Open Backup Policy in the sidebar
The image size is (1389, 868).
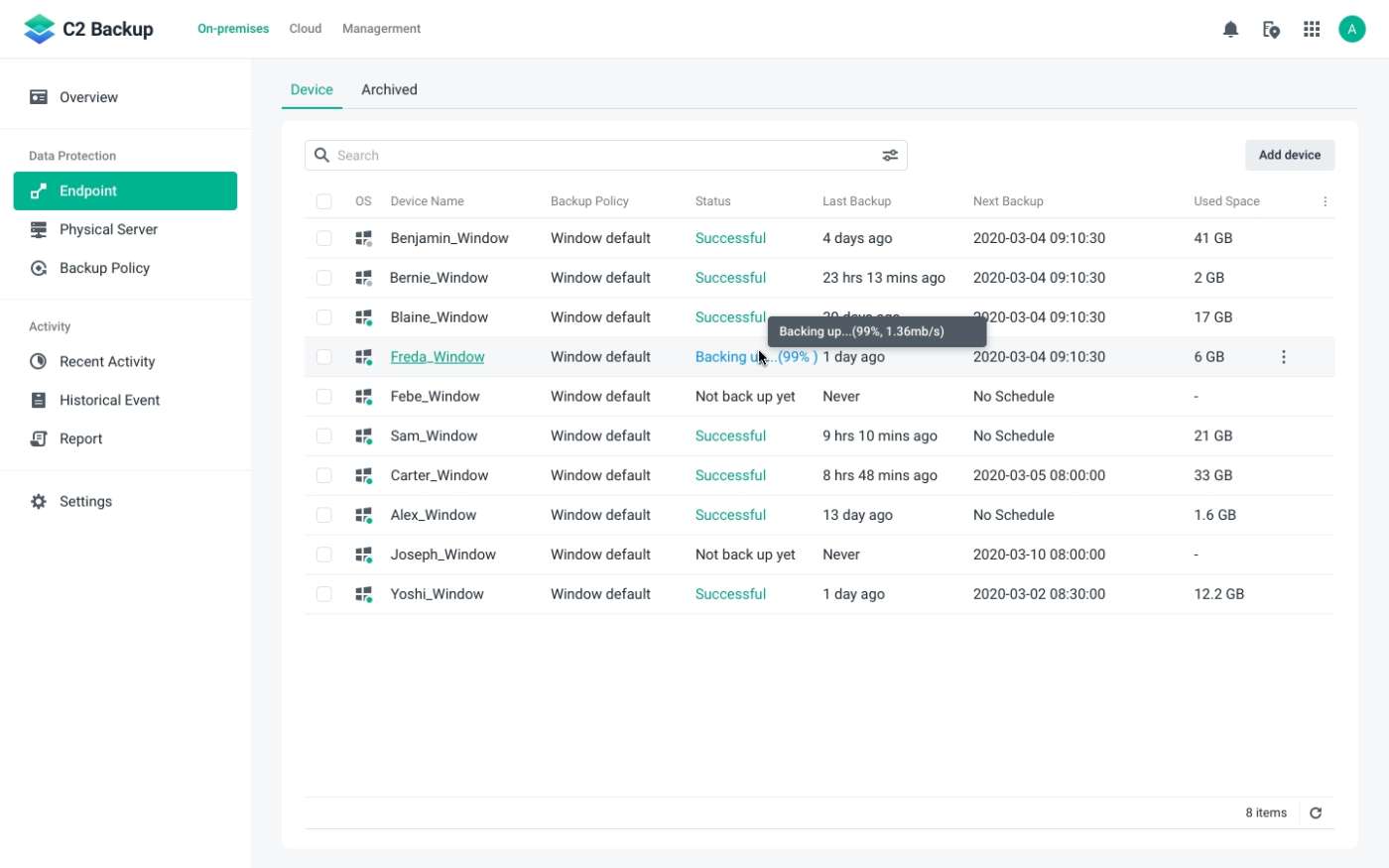click(104, 268)
